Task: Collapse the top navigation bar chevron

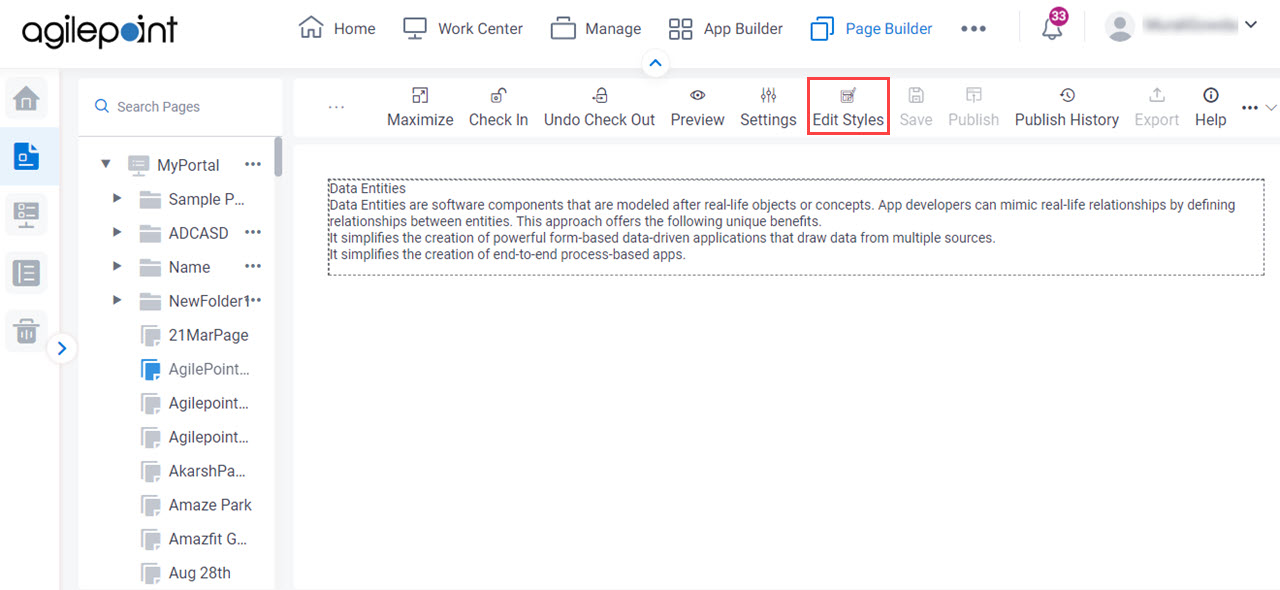Action: coord(656,64)
